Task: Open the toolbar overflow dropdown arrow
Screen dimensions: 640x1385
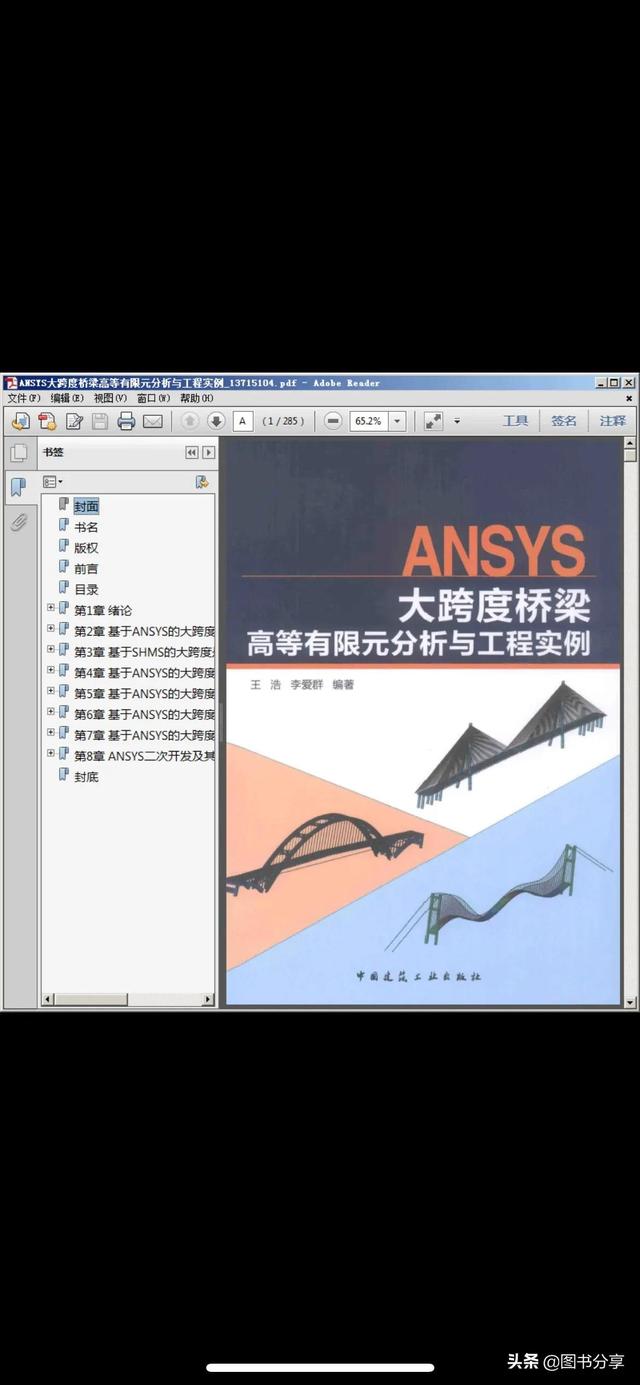Action: coord(457,421)
